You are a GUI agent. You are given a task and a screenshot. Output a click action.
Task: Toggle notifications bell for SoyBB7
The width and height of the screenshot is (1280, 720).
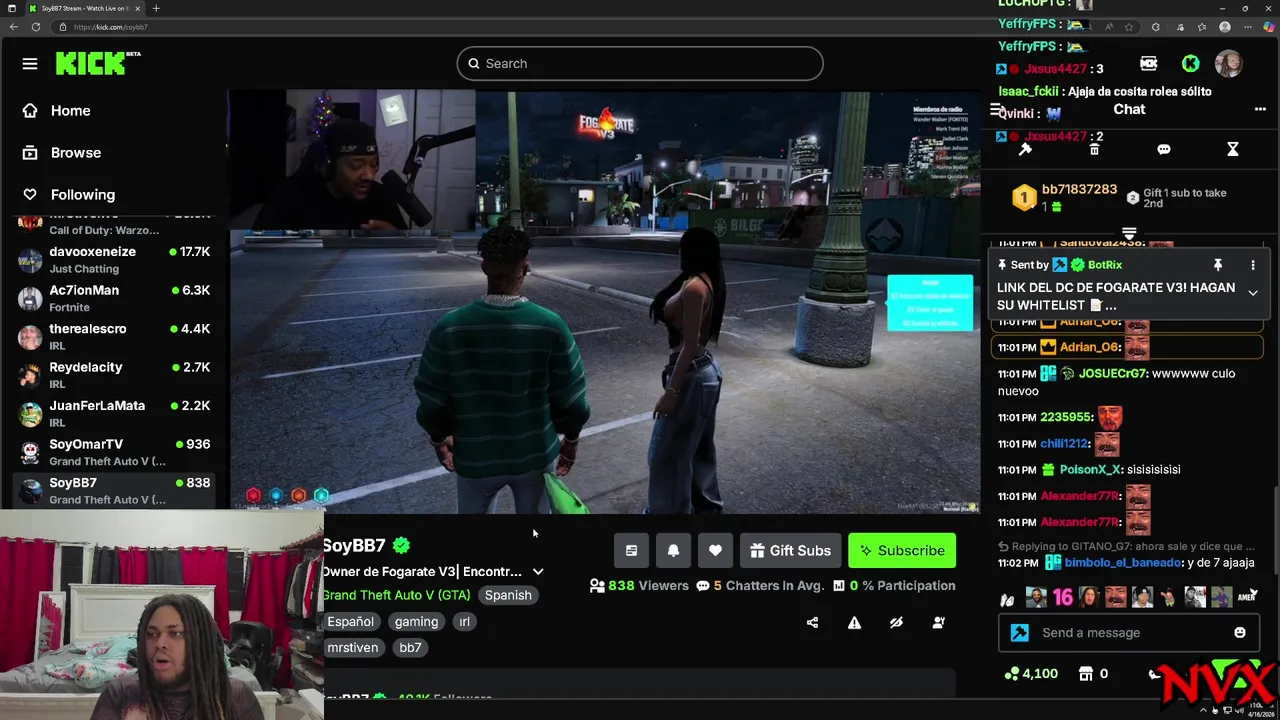coord(673,550)
